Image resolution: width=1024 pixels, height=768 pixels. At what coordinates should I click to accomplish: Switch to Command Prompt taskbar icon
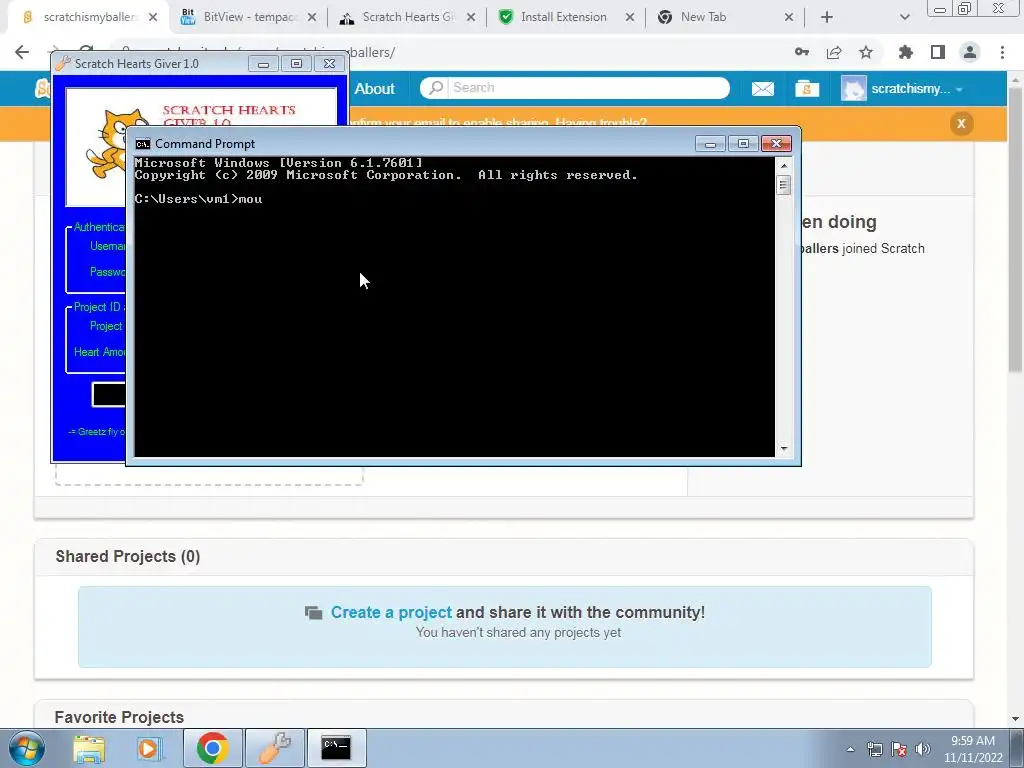(336, 748)
